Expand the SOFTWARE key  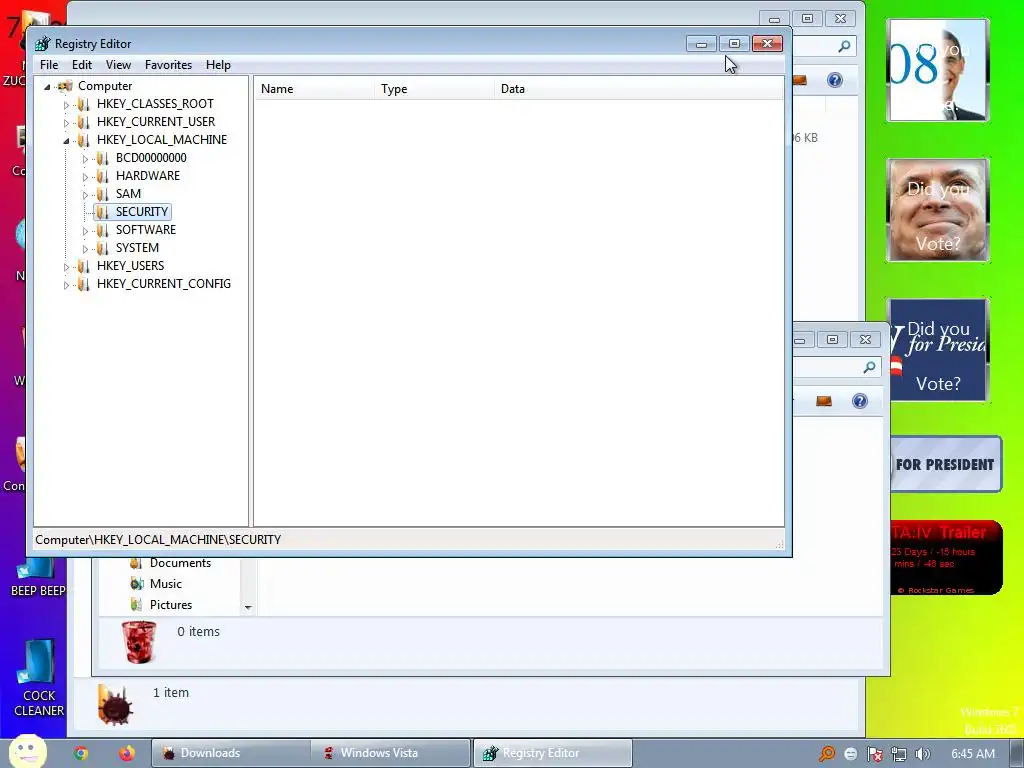[x=85, y=231]
